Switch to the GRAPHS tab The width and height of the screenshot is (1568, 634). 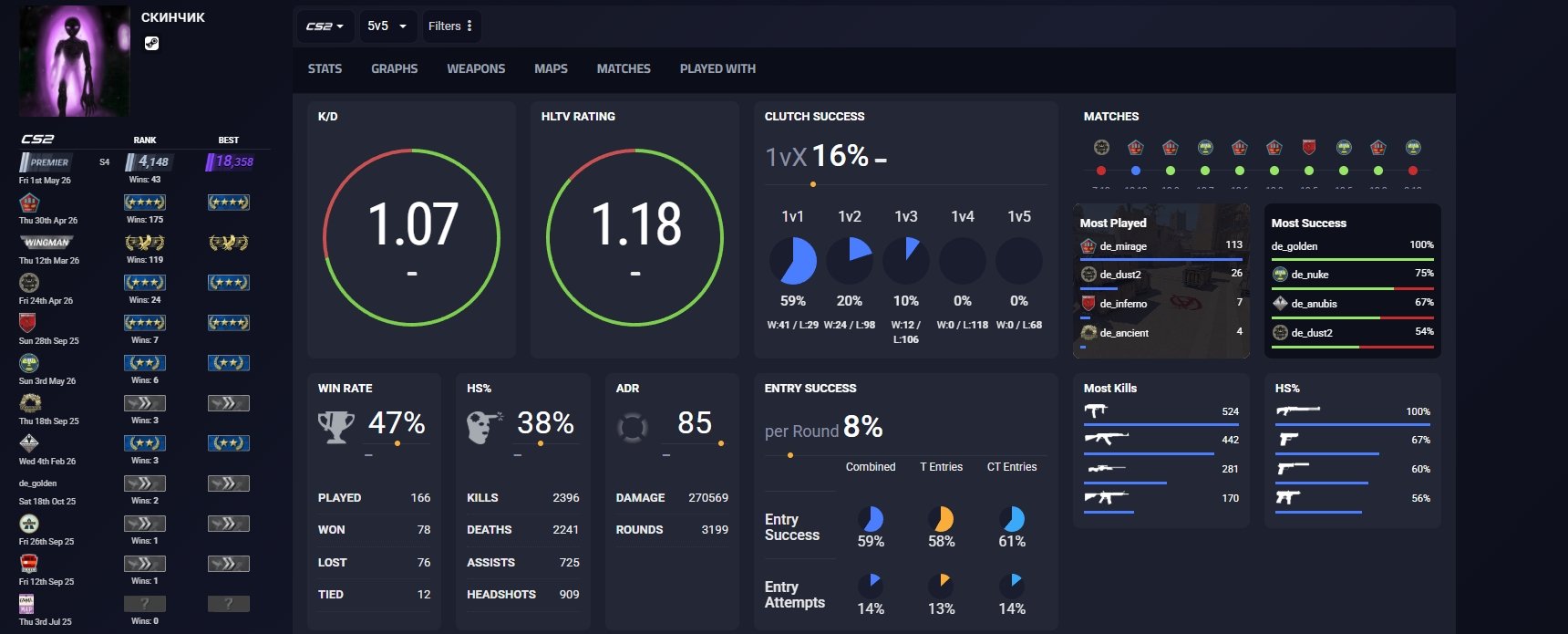[x=394, y=68]
